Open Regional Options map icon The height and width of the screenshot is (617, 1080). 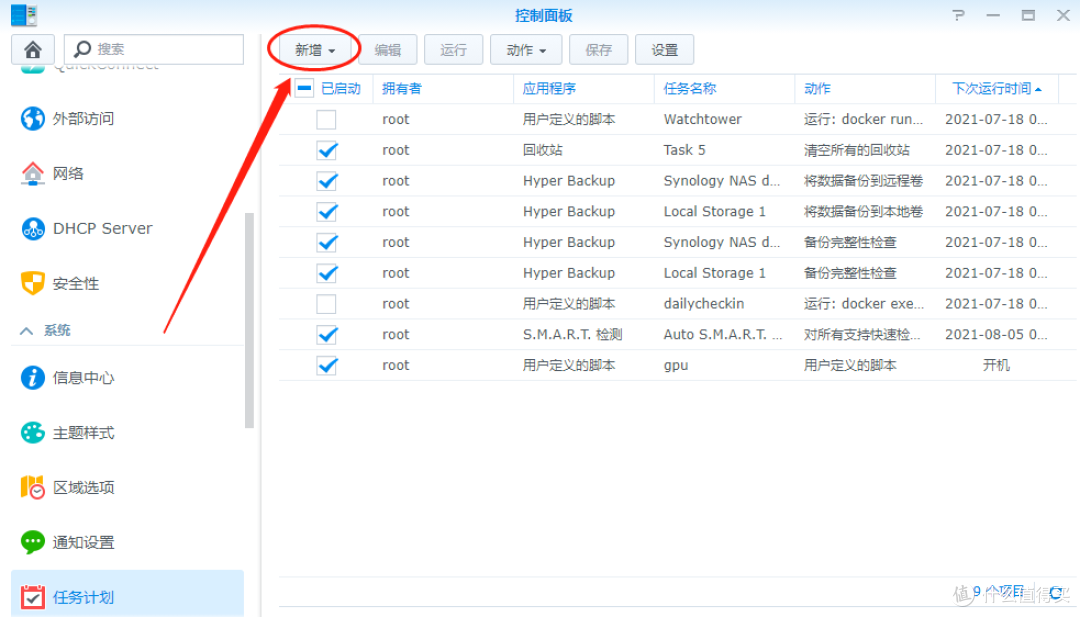click(x=32, y=488)
